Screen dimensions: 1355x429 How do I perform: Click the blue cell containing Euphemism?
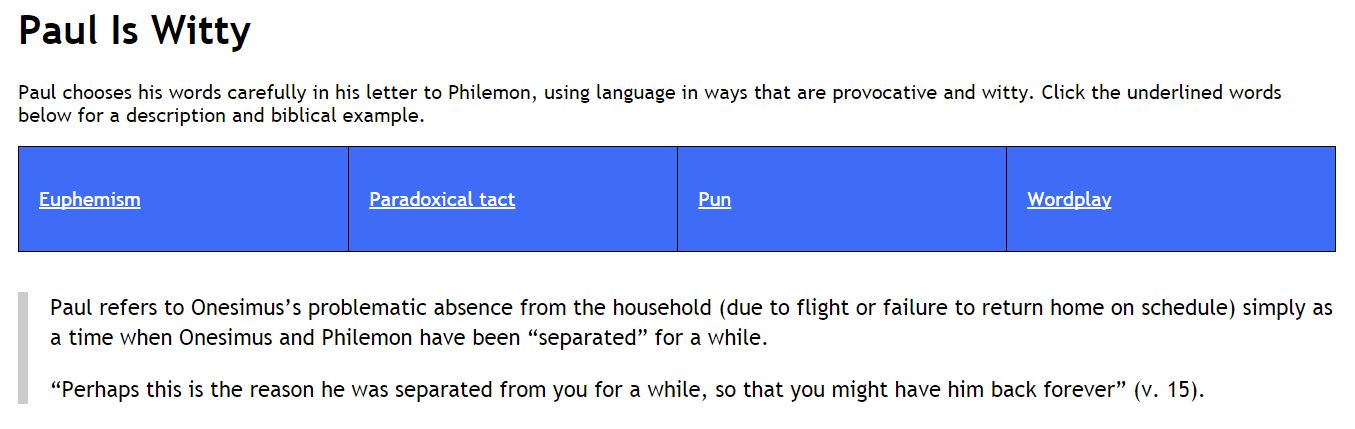[183, 199]
